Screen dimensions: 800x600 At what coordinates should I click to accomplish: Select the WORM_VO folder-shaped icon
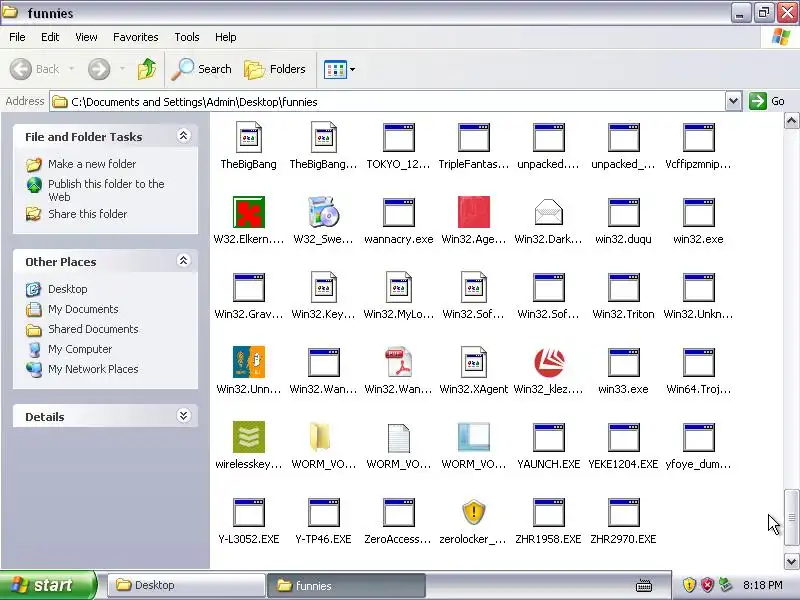[320, 437]
